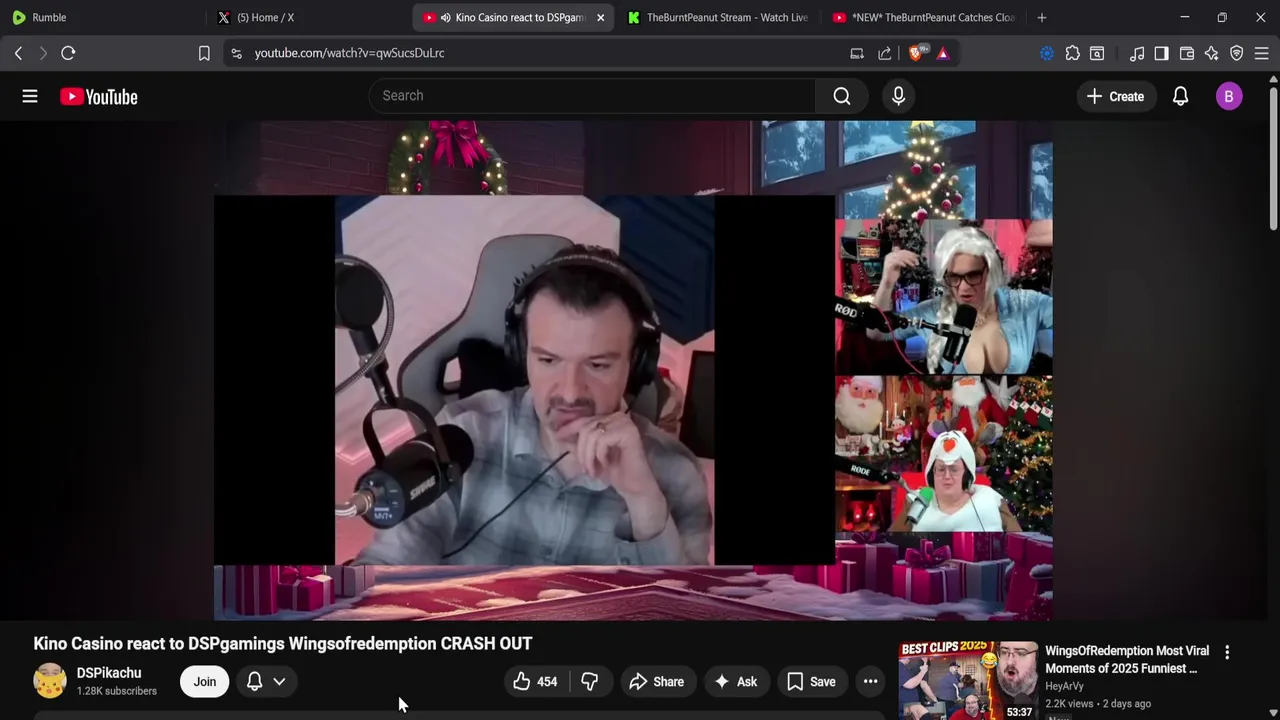The width and height of the screenshot is (1280, 720).
Task: Click the blue circular extension icon
Action: 1047,53
